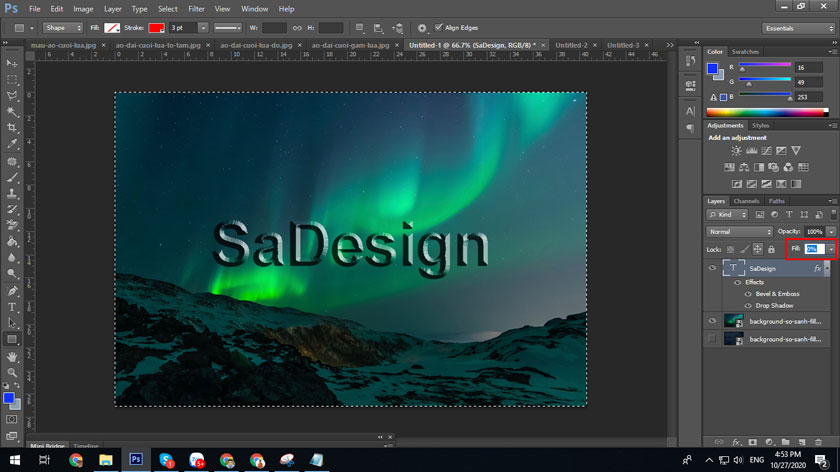The width and height of the screenshot is (840, 472).
Task: Select the Hand tool
Action: [12, 356]
